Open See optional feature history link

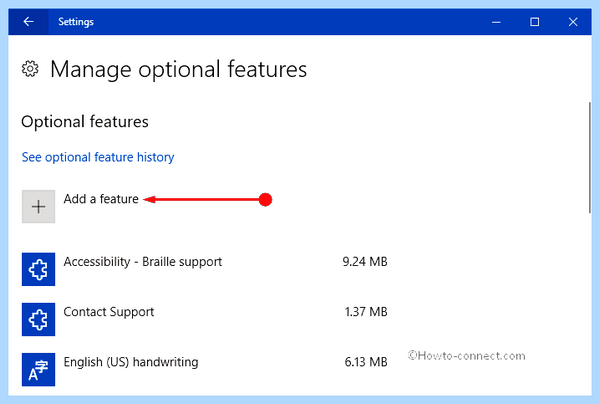98,157
